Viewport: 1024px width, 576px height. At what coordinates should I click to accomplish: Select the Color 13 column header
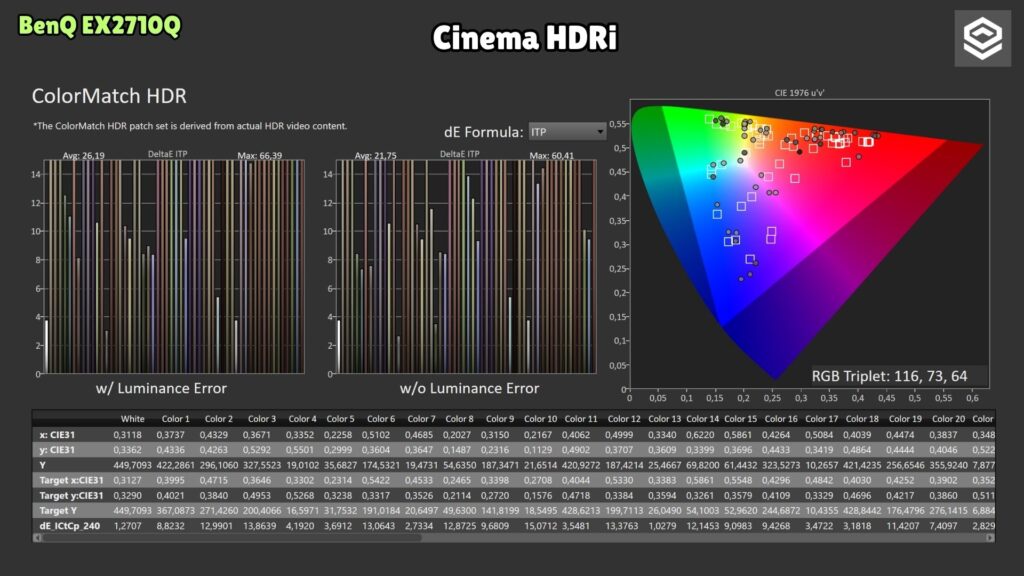tap(664, 419)
